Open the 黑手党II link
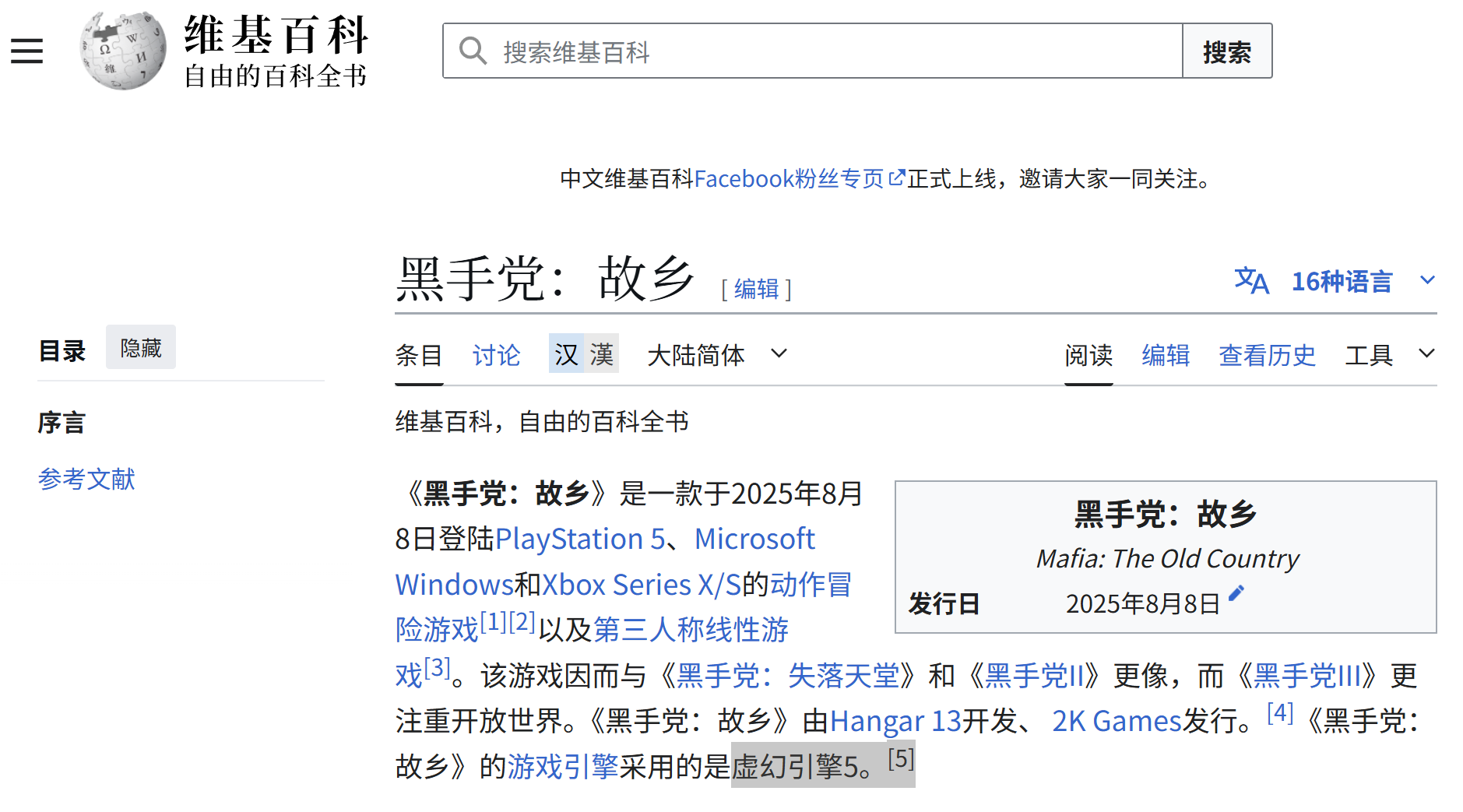Screen dimensions: 1463x812 (x=1034, y=676)
